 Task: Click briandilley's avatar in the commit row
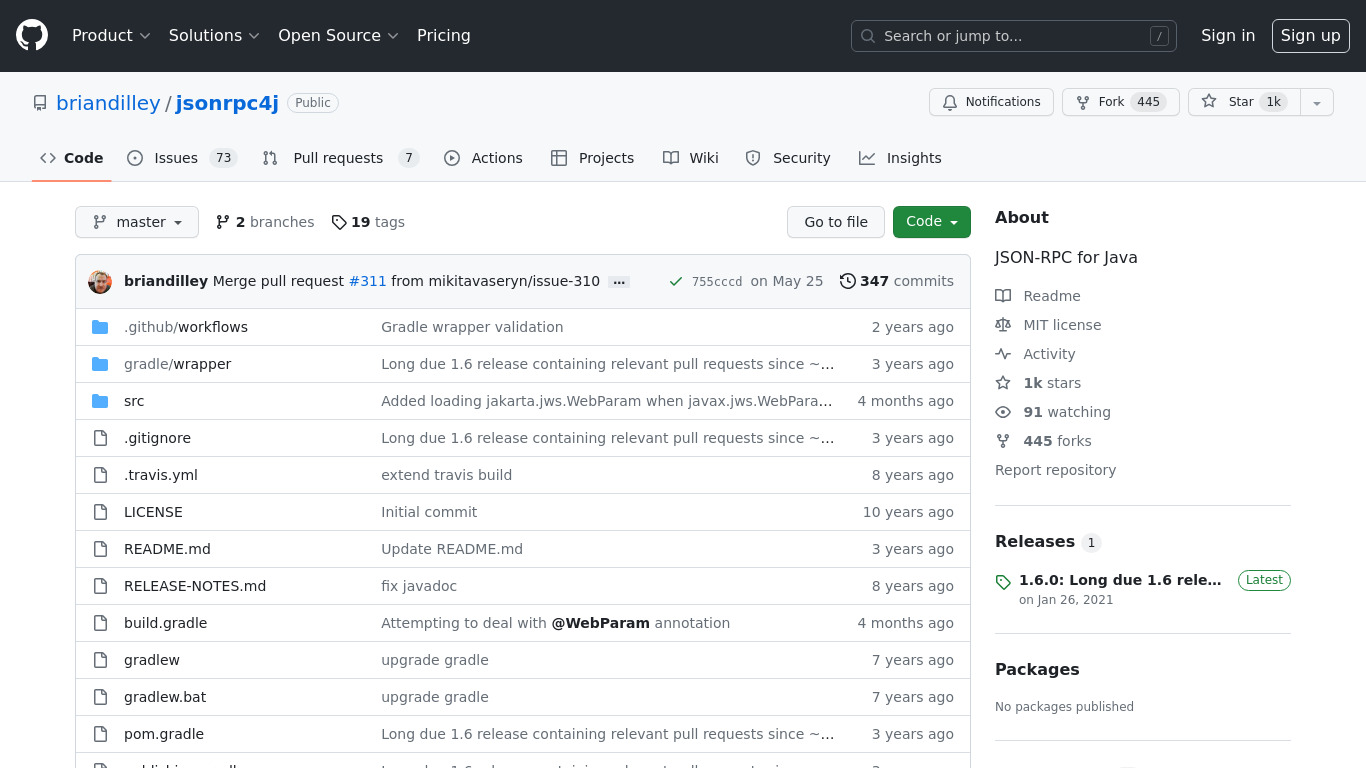tap(100, 282)
